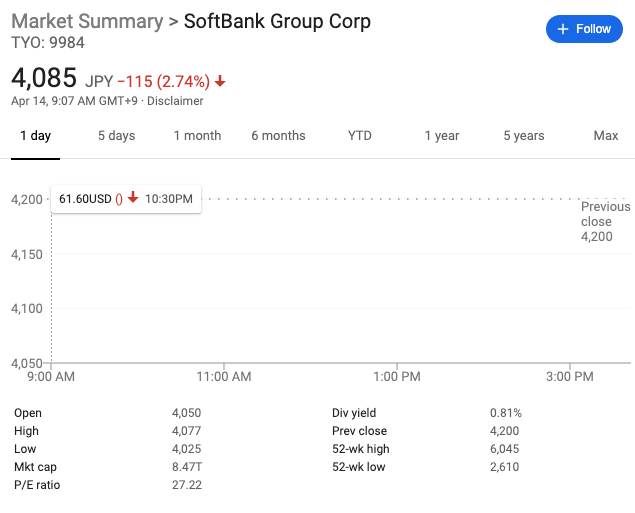
Task: Click the Apr 14, 9:07 AM timestamp
Action: [74, 101]
